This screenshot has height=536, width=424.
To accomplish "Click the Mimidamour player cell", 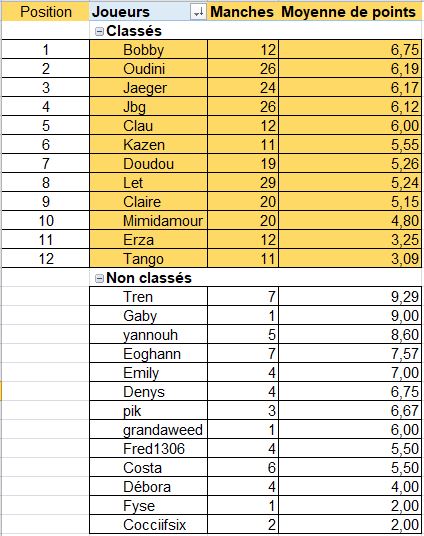I will click(148, 220).
